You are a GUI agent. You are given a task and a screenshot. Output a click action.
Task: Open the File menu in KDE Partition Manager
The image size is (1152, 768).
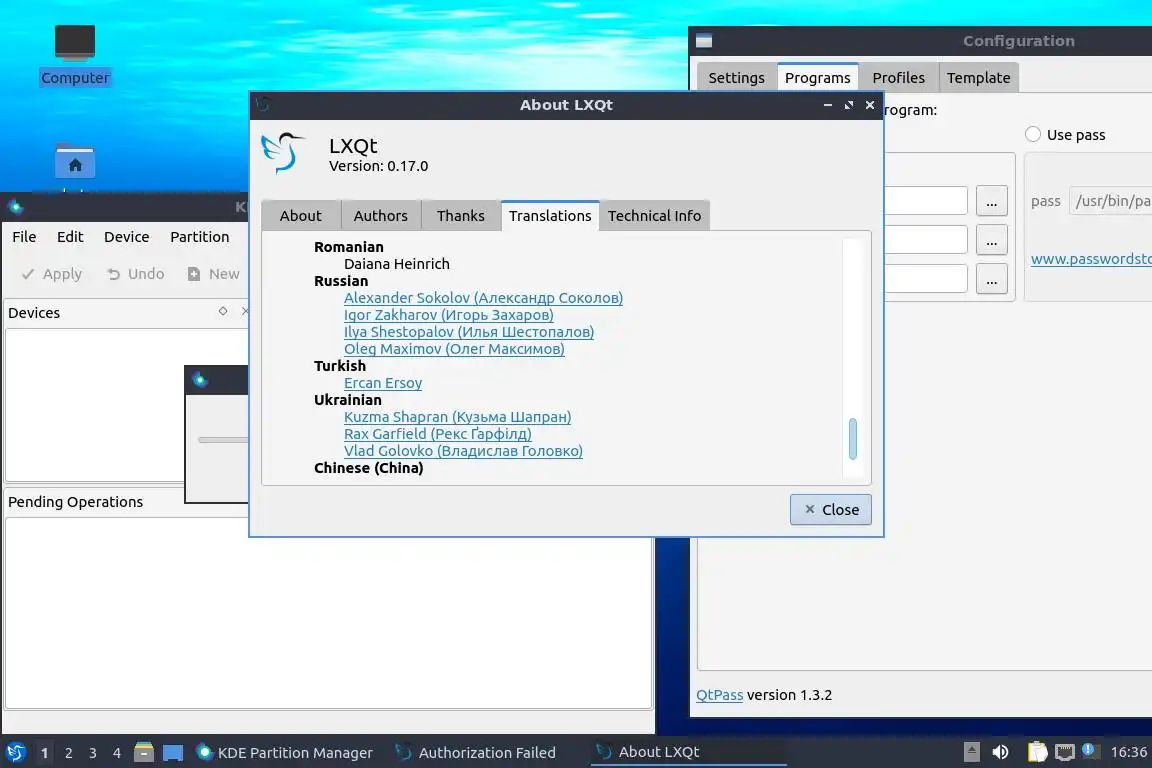tap(24, 237)
